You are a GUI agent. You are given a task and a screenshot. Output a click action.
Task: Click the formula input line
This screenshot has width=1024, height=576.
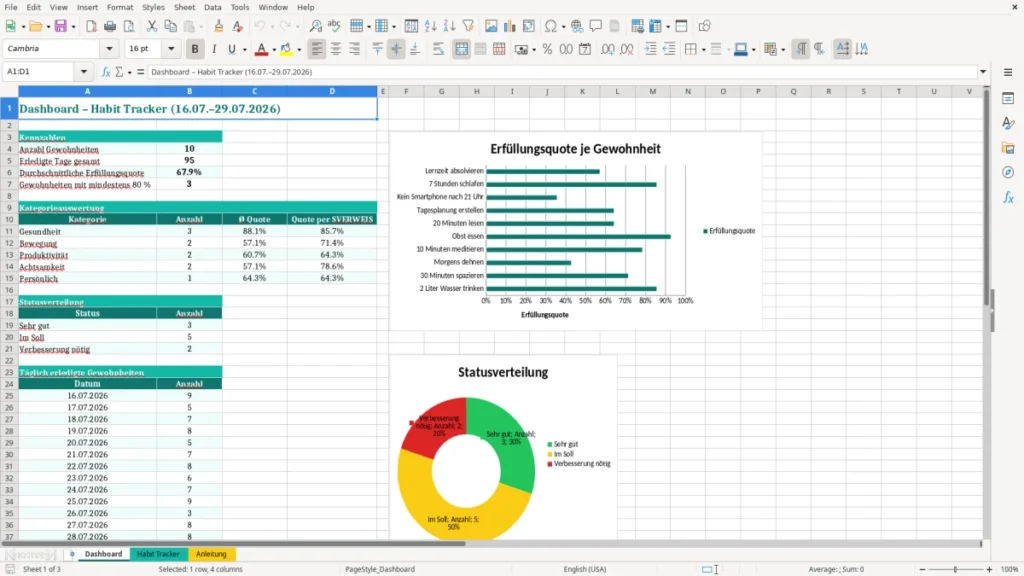[x=562, y=72]
